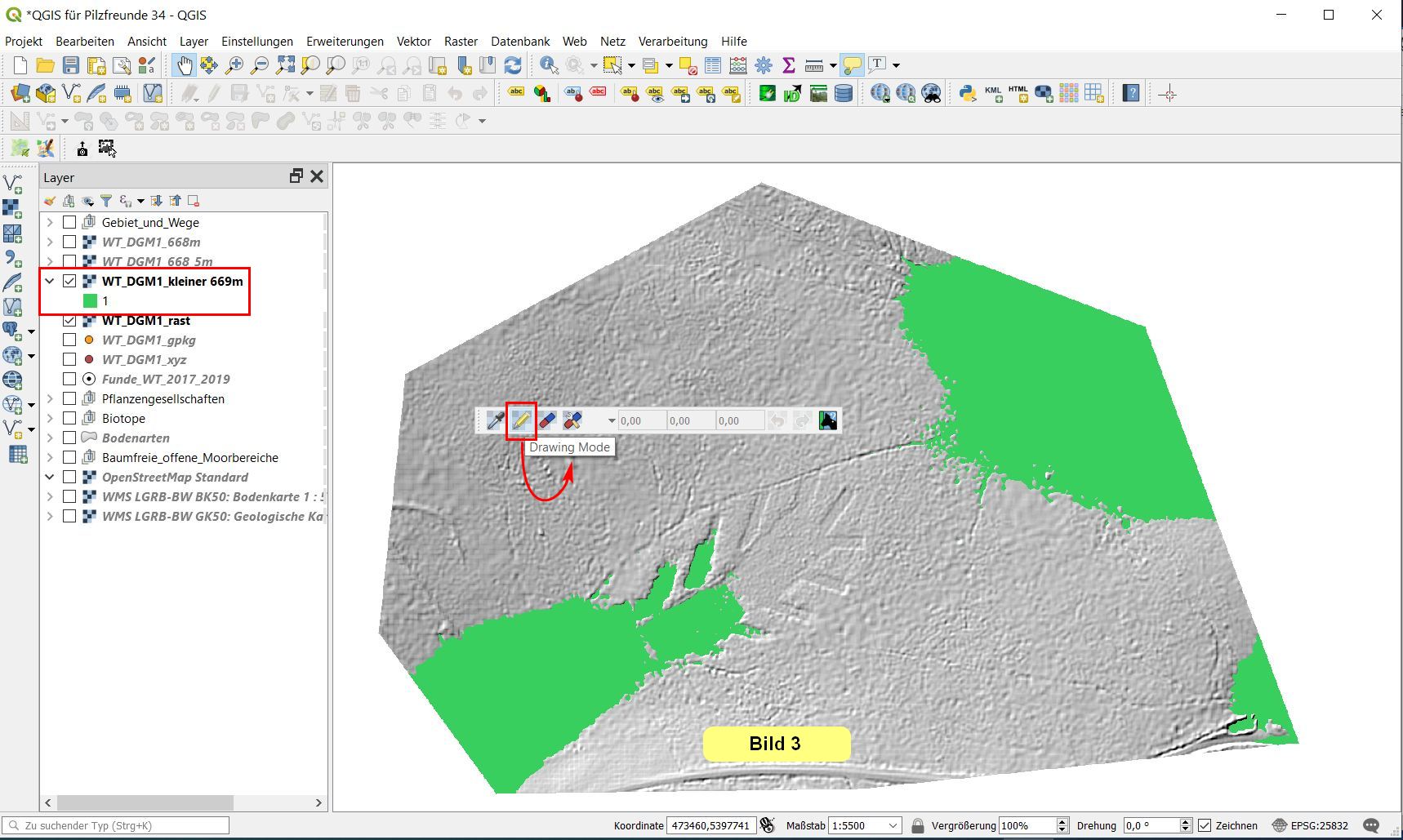Screen dimensions: 1403x840
Task: Uncheck the WT_DGM1_kleiner 669m layer
Action: pyautogui.click(x=69, y=281)
